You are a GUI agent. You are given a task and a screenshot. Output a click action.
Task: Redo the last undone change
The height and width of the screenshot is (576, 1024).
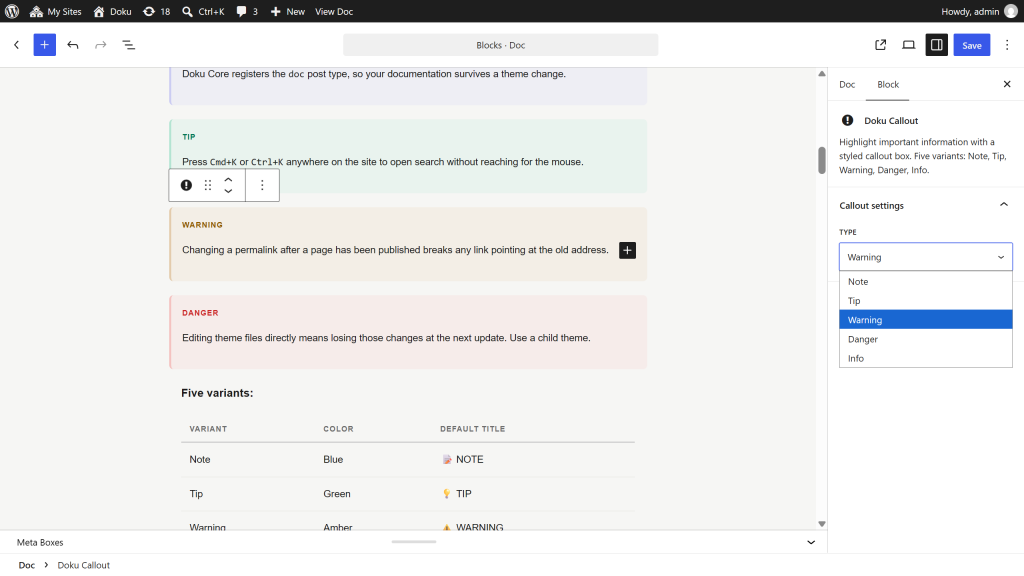(x=101, y=45)
